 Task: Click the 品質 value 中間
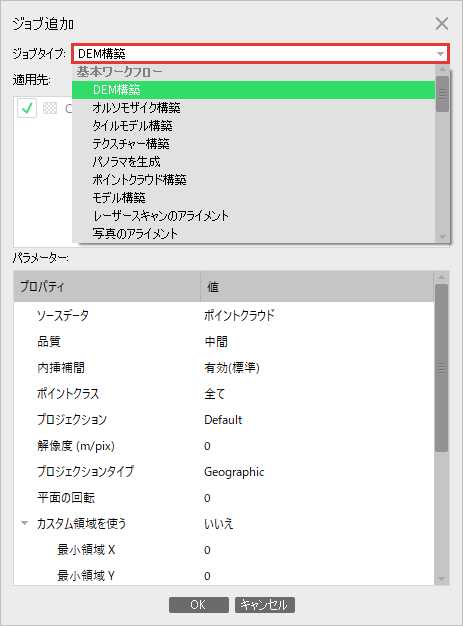tap(216, 342)
